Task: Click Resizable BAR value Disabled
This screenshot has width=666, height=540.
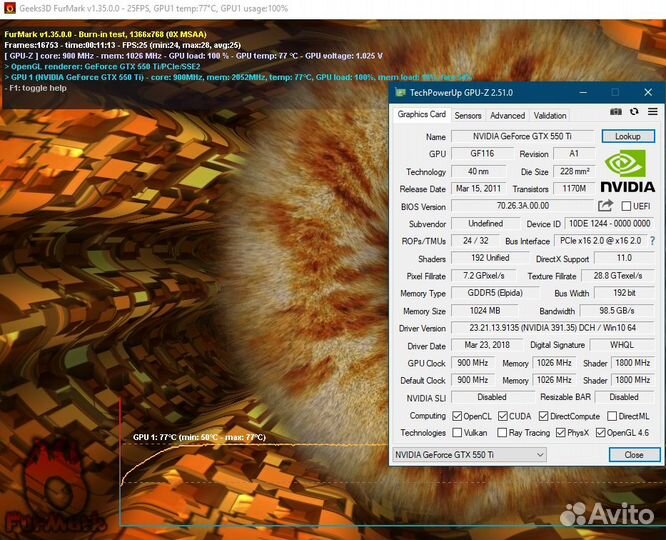Action: point(624,397)
